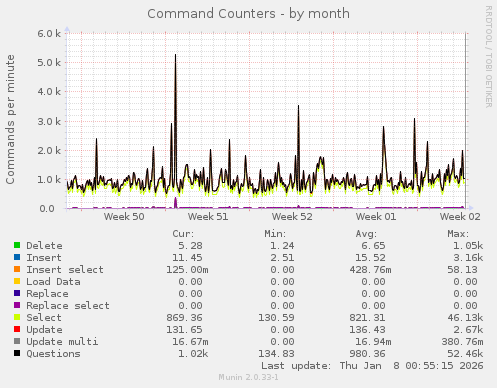497x388 pixels.
Task: Click the Insert current value 11.45
Action: click(x=187, y=258)
